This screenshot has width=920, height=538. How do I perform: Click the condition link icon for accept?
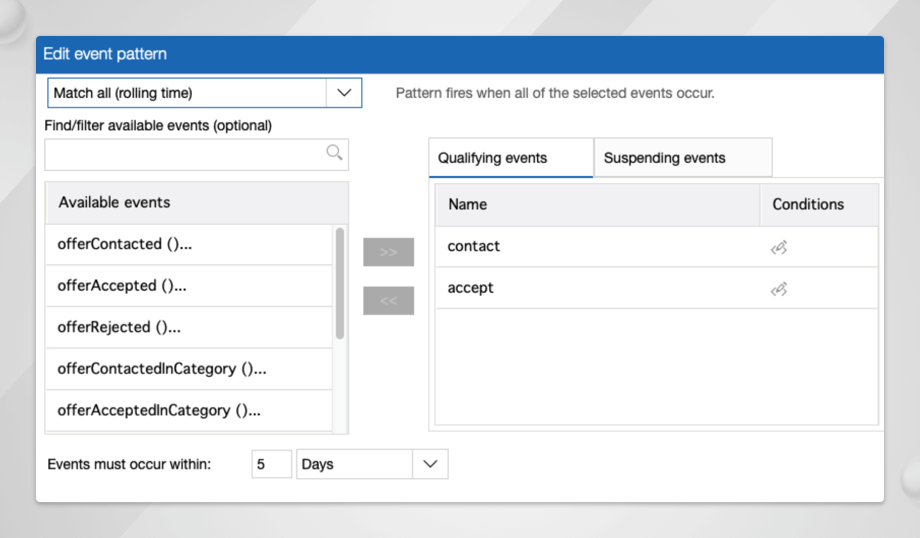tap(779, 289)
